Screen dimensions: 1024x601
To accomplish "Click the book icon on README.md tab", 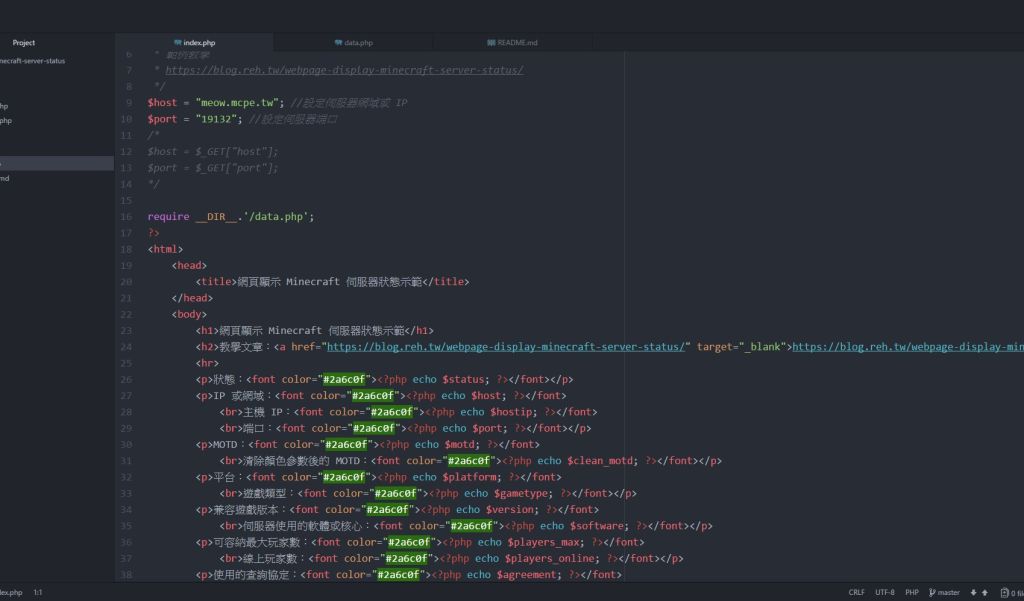I will pos(490,43).
